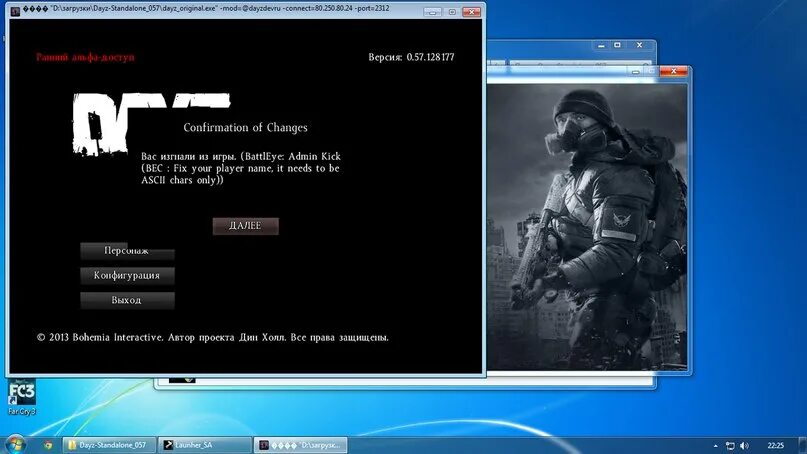This screenshot has width=807, height=454.
Task: Open Far Cry 3 desktop shortcut
Action: [22, 397]
